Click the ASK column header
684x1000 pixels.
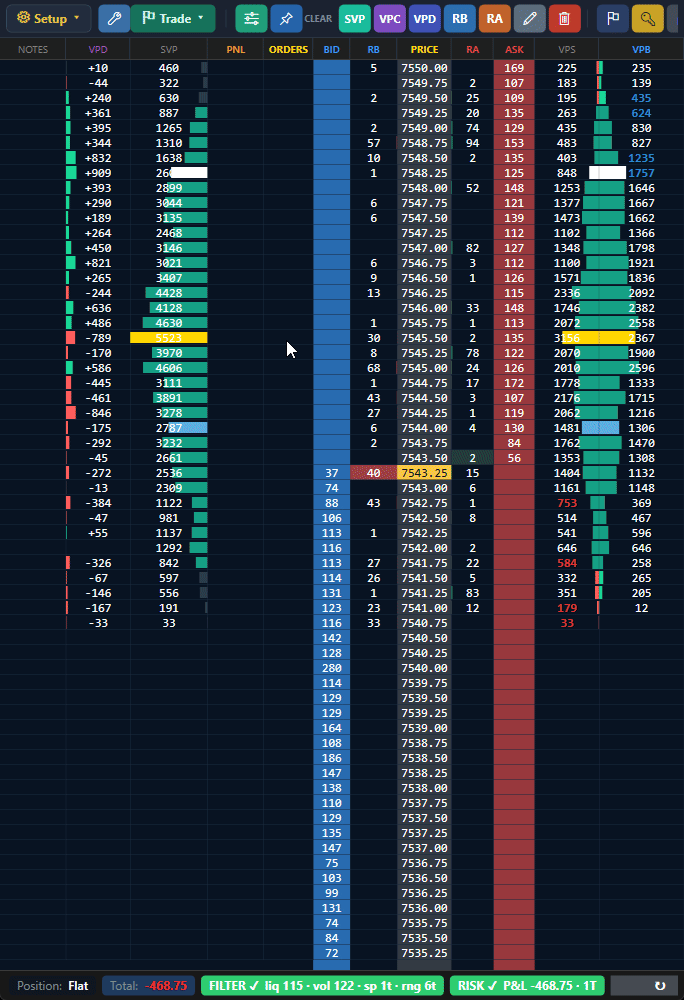pos(514,49)
